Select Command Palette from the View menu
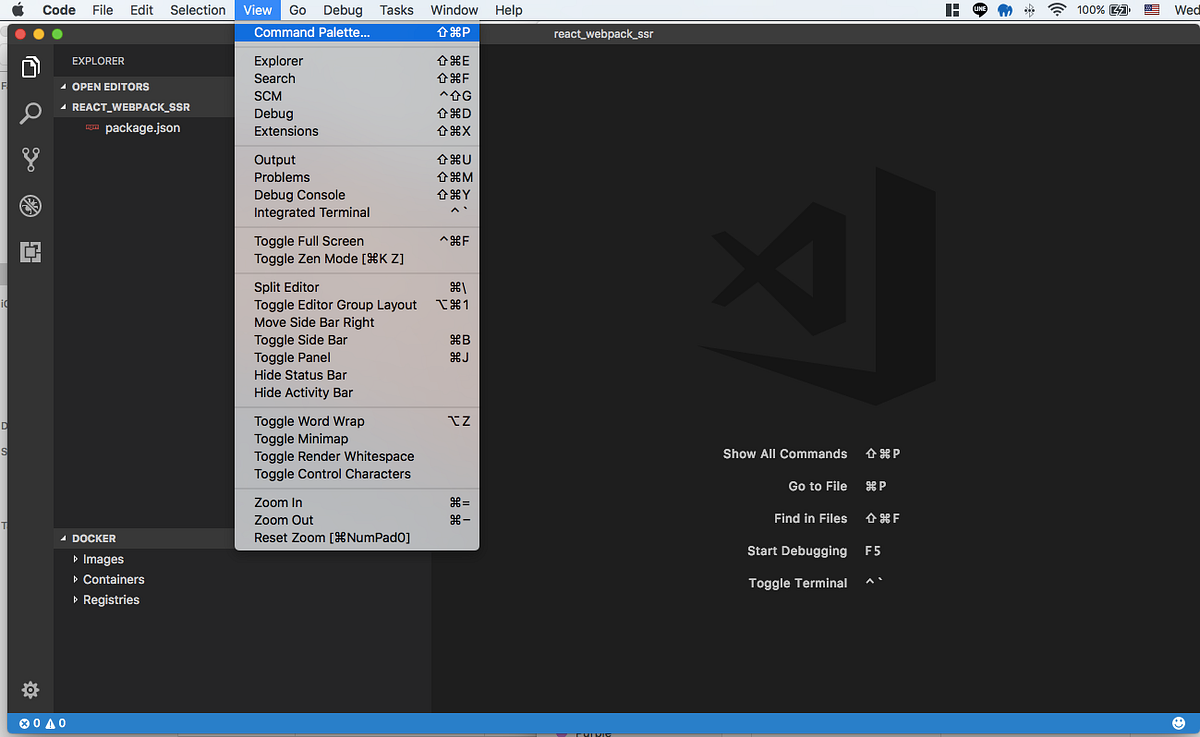Image resolution: width=1200 pixels, height=737 pixels. [x=311, y=32]
